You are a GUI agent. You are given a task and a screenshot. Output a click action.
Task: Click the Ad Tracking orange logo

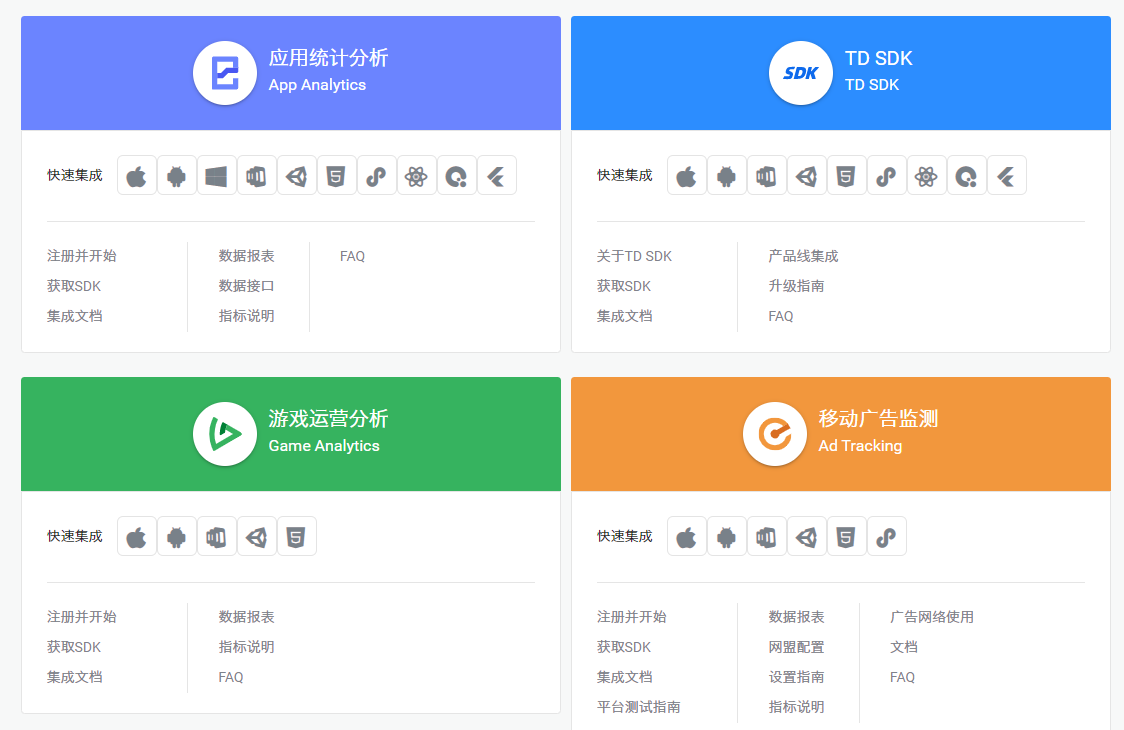pyautogui.click(x=775, y=434)
